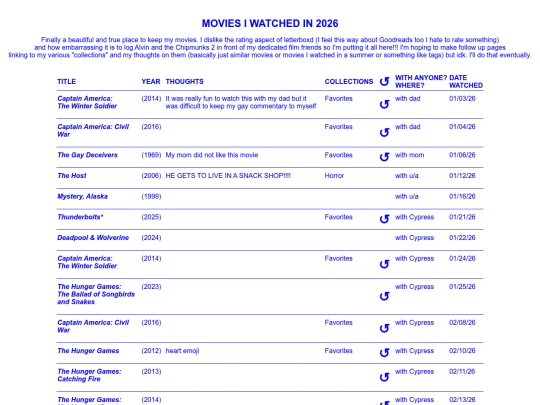Click the date 01/22/26
The height and width of the screenshot is (405, 540).
coord(462,238)
